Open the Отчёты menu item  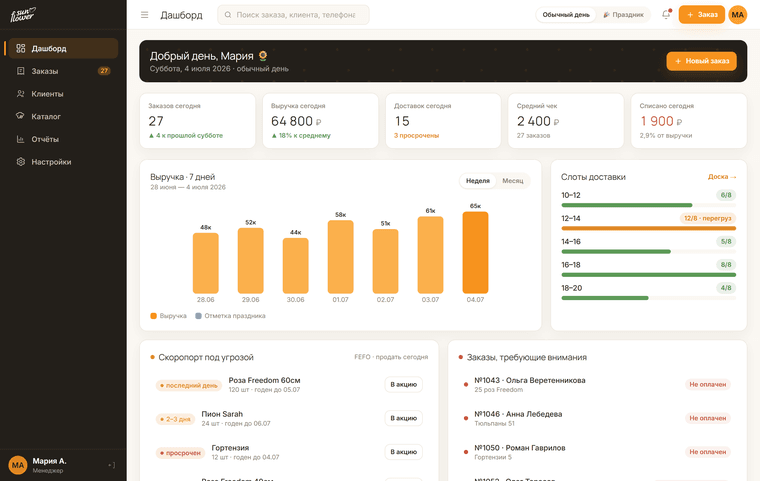(63, 139)
